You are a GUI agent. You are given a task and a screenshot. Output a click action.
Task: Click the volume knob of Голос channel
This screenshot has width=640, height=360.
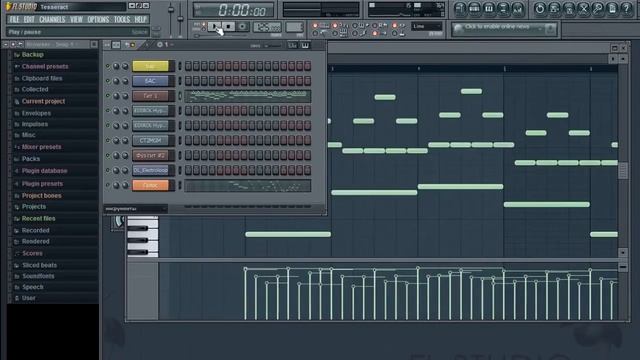click(x=125, y=185)
